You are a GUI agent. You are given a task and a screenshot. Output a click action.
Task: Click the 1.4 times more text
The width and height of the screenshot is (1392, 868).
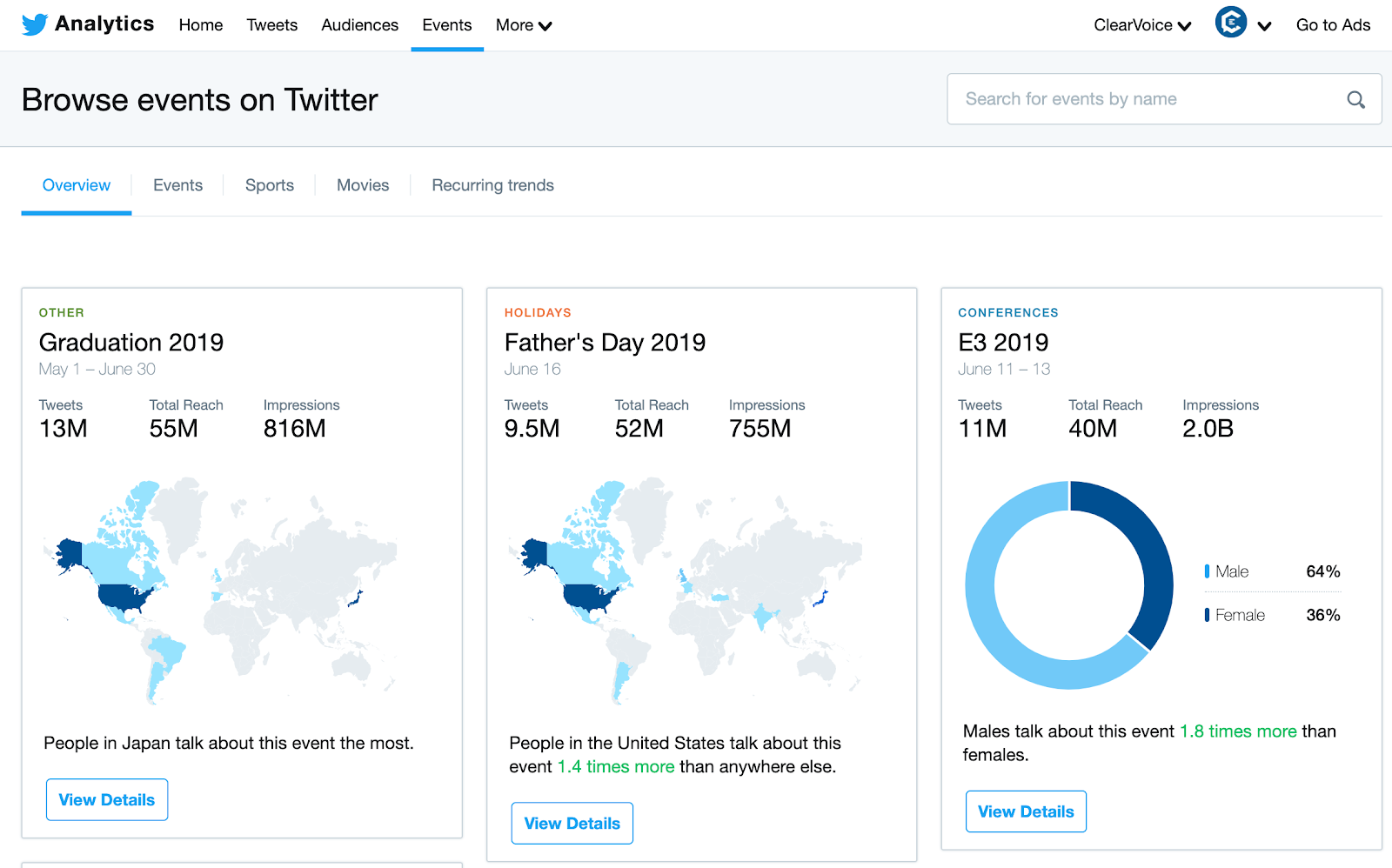(x=616, y=766)
